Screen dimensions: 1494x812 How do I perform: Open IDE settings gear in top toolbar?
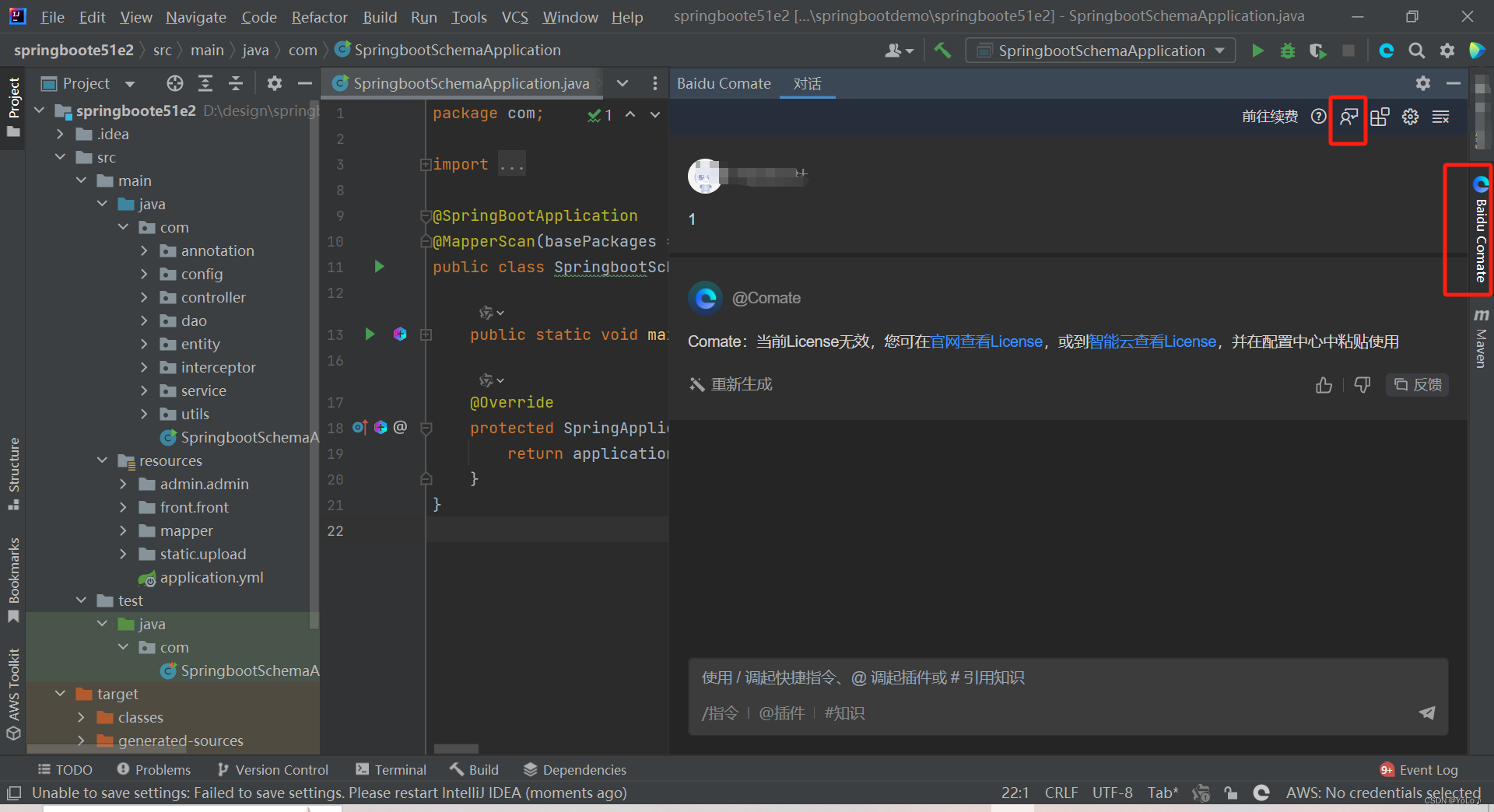click(1447, 51)
